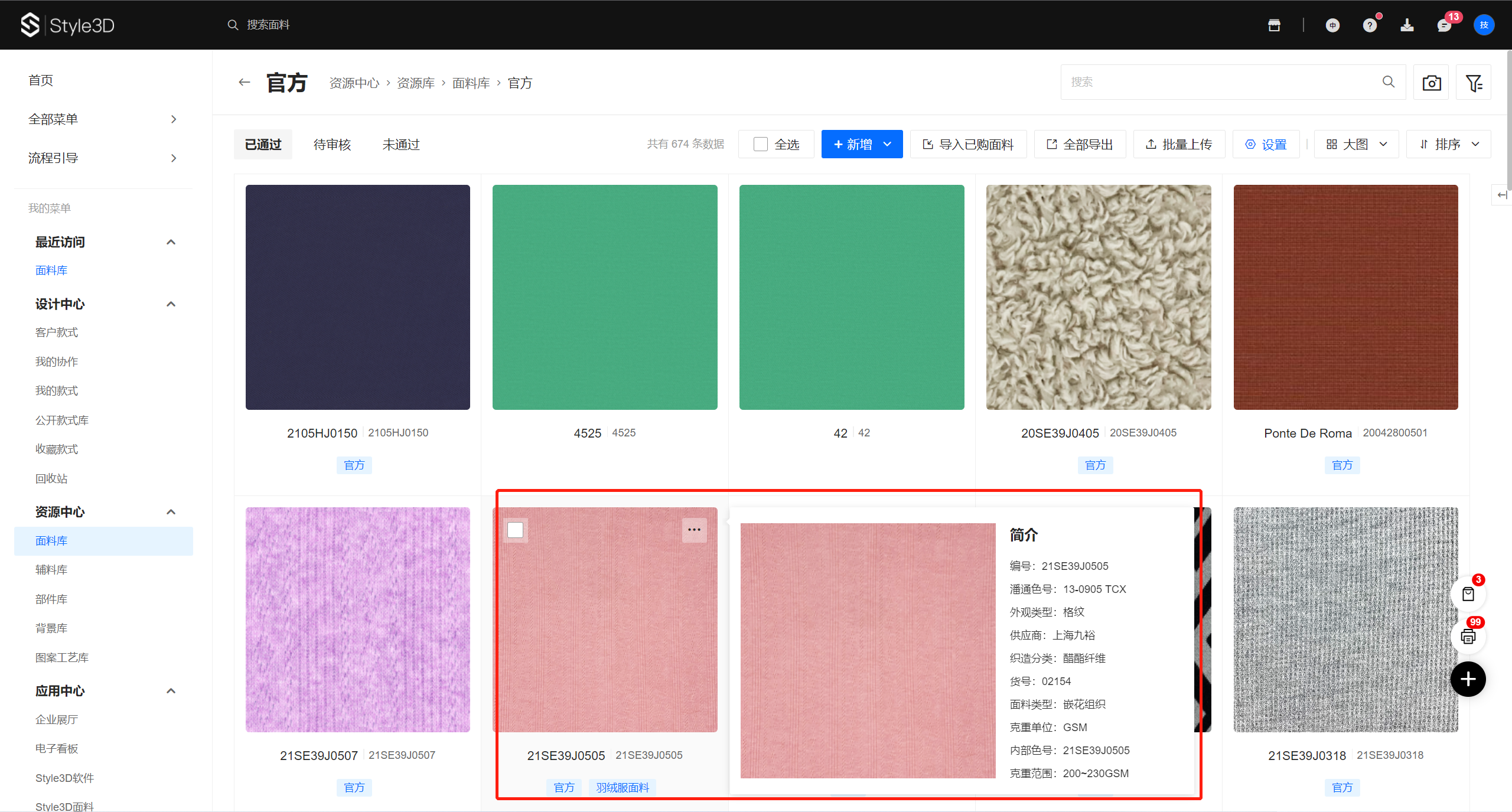Click the black floating plus button
This screenshot has height=812, width=1512.
click(x=1468, y=679)
